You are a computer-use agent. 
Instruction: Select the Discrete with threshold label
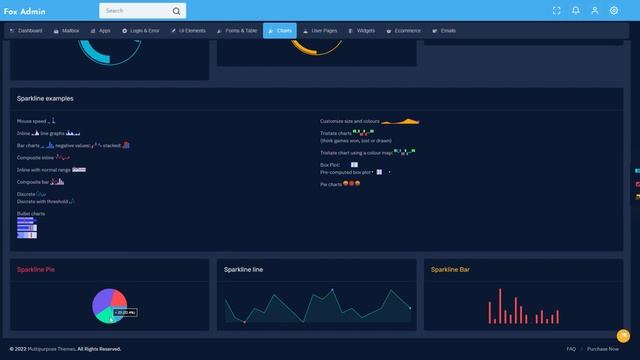tap(42, 202)
